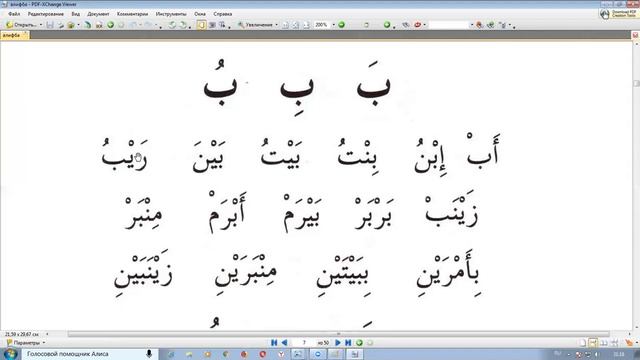Click the page number field showing 7
The height and width of the screenshot is (360, 640).
click(x=304, y=343)
